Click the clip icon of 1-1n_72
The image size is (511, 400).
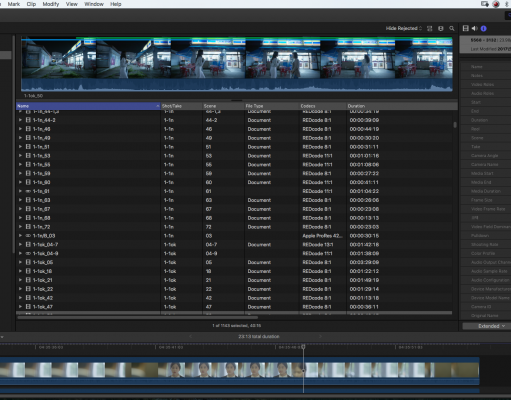(x=28, y=227)
